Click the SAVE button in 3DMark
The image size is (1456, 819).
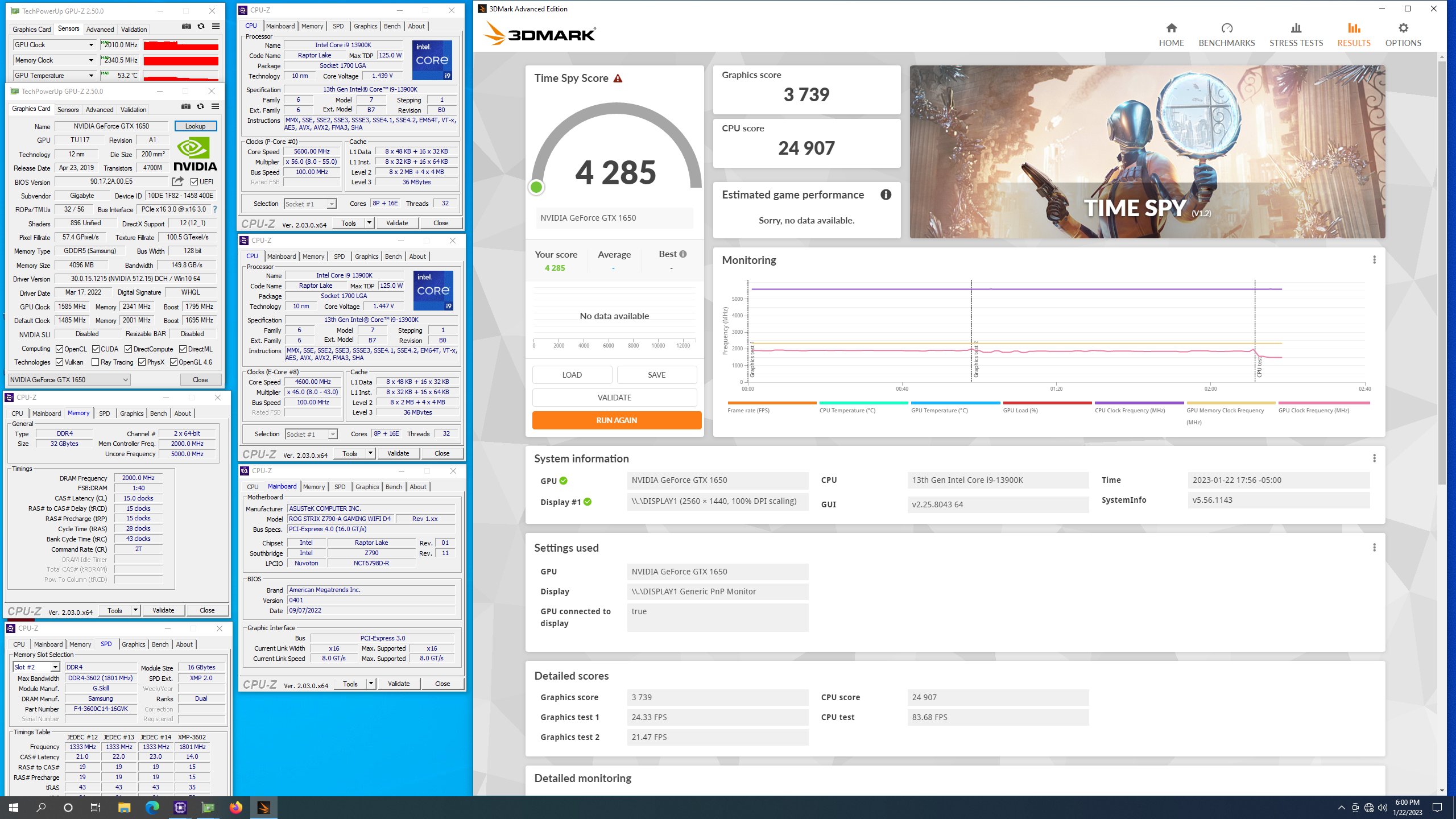[656, 375]
